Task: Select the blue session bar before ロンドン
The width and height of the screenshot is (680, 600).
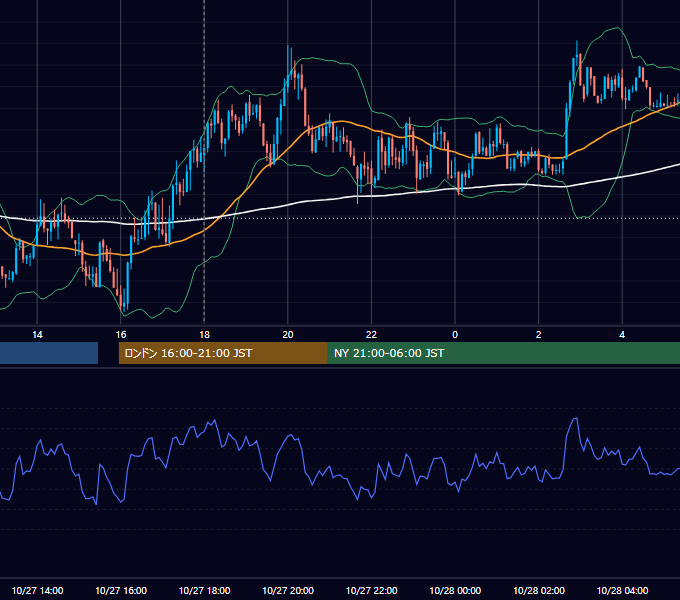Action: pos(49,353)
